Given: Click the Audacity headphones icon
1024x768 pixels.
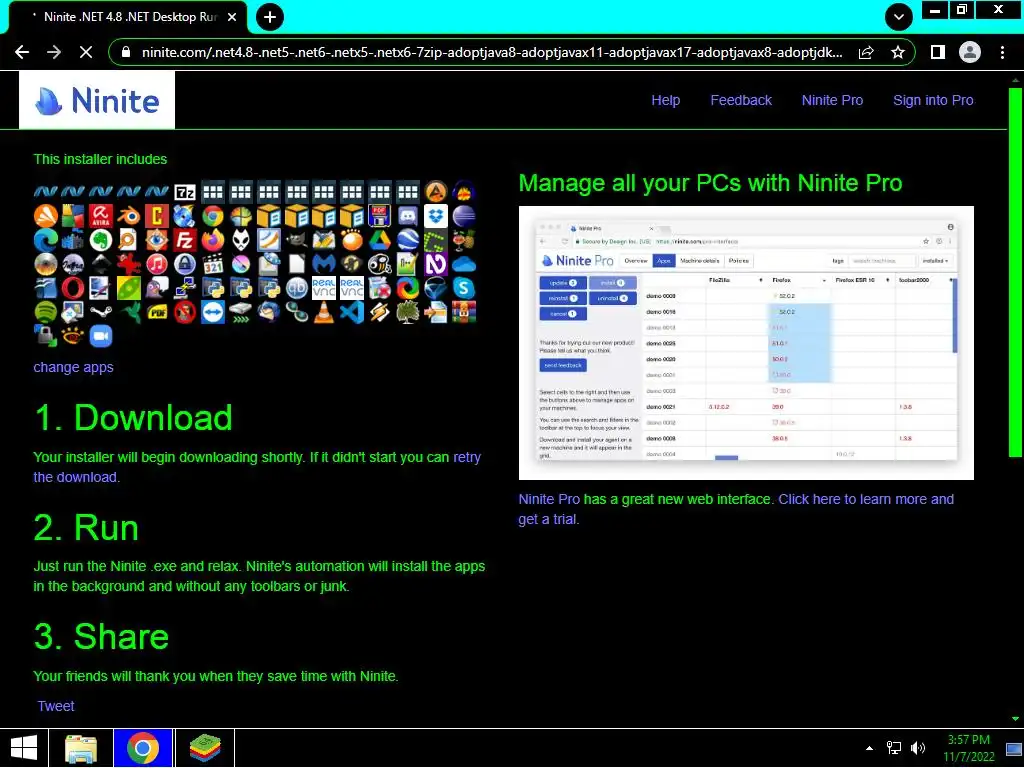Looking at the screenshot, I should click(x=464, y=191).
